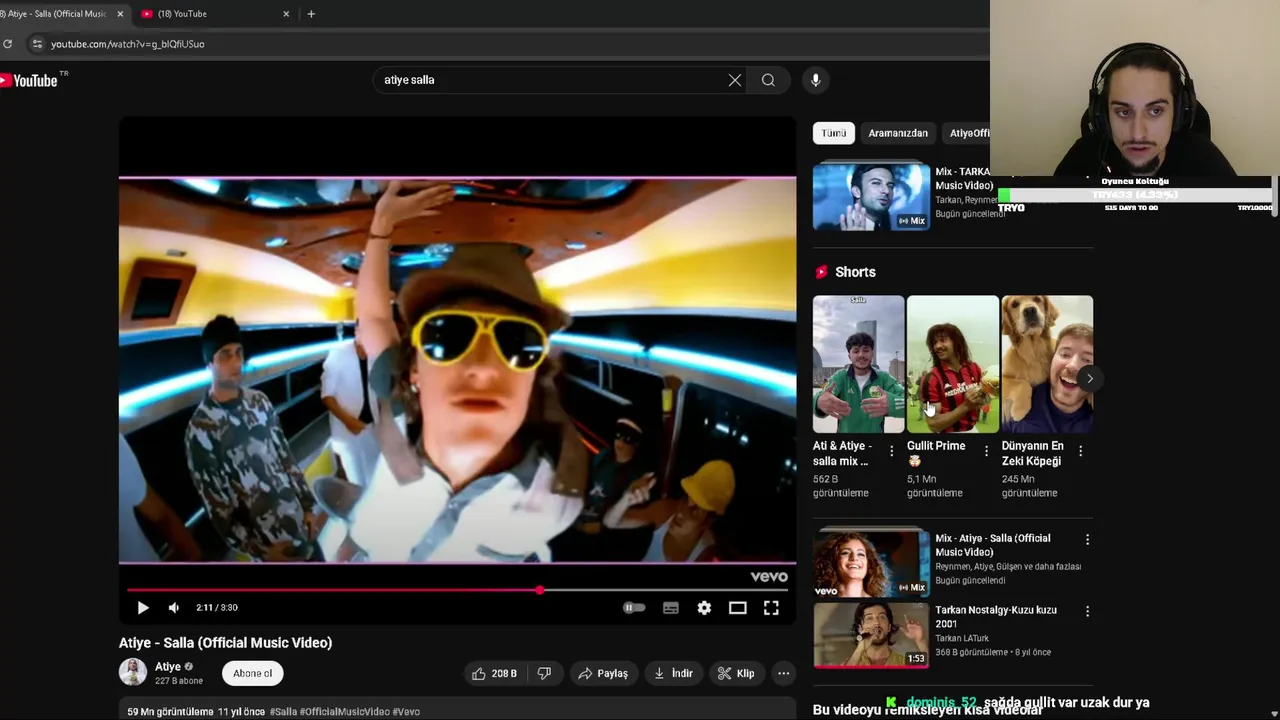The width and height of the screenshot is (1280, 720).
Task: Show next shorts with arrow
Action: click(1089, 378)
